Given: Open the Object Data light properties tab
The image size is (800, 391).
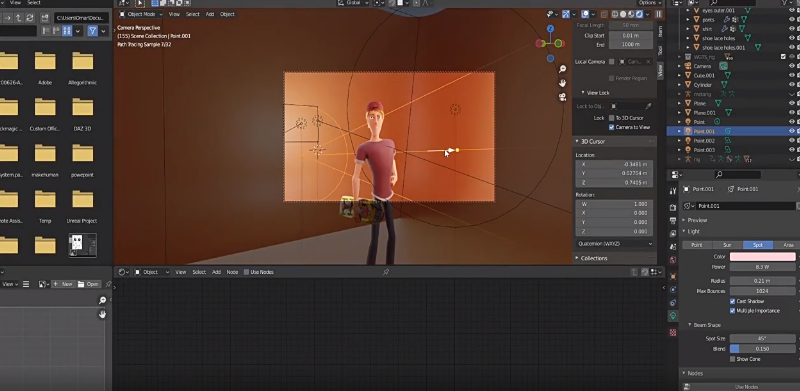Looking at the screenshot, I should pyautogui.click(x=673, y=316).
